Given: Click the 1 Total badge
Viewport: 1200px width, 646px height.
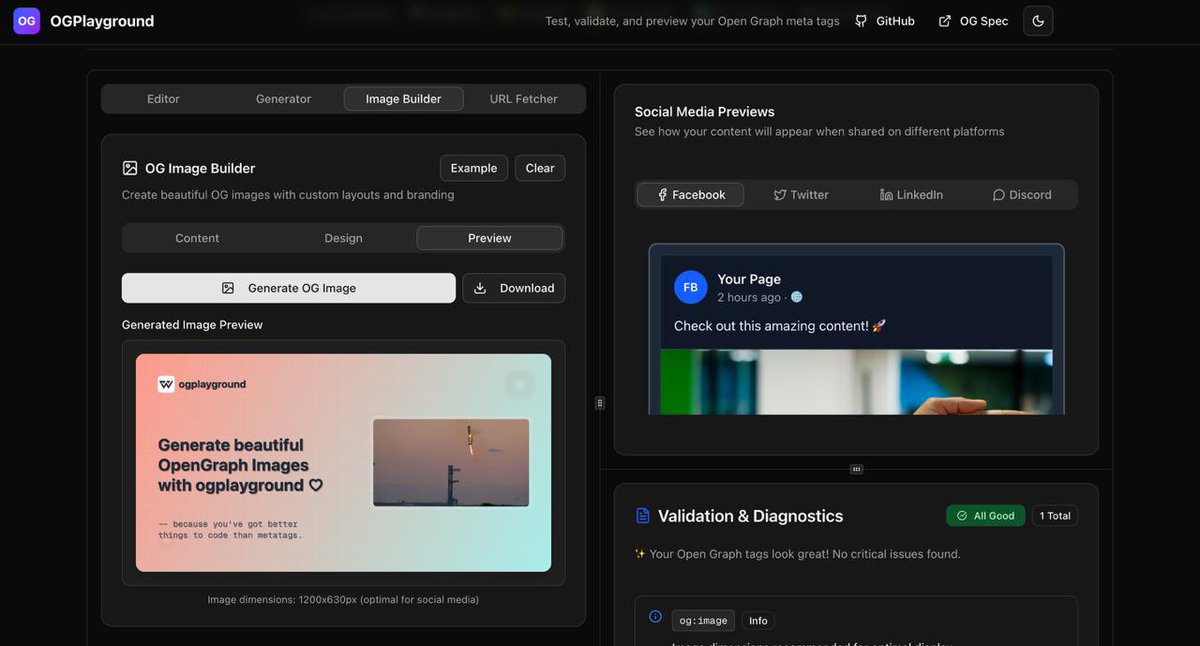Looking at the screenshot, I should 1055,516.
